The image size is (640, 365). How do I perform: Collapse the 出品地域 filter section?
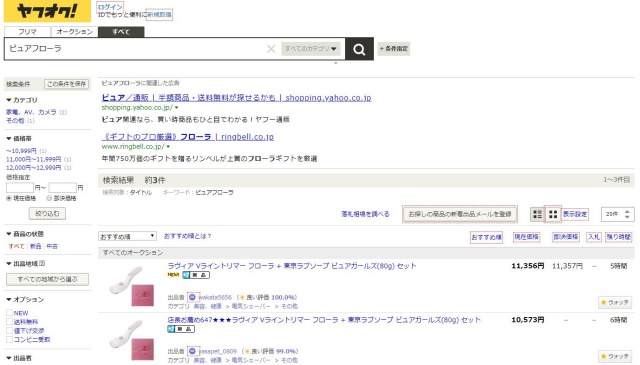click(x=22, y=264)
